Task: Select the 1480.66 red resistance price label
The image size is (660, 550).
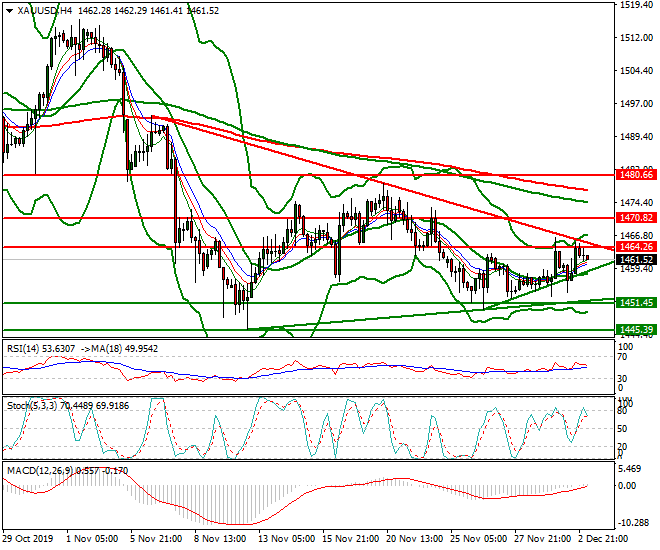Action: (x=636, y=175)
